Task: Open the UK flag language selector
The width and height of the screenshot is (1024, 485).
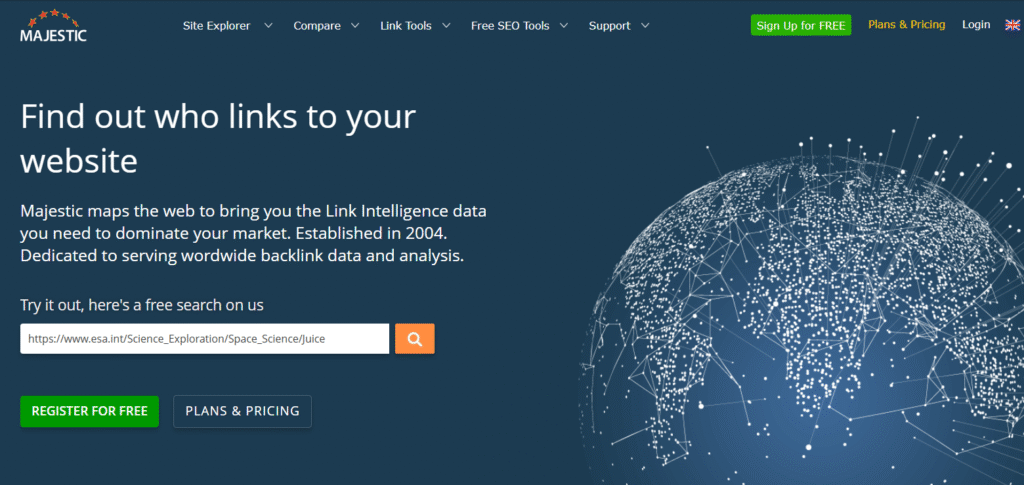Action: (1012, 25)
